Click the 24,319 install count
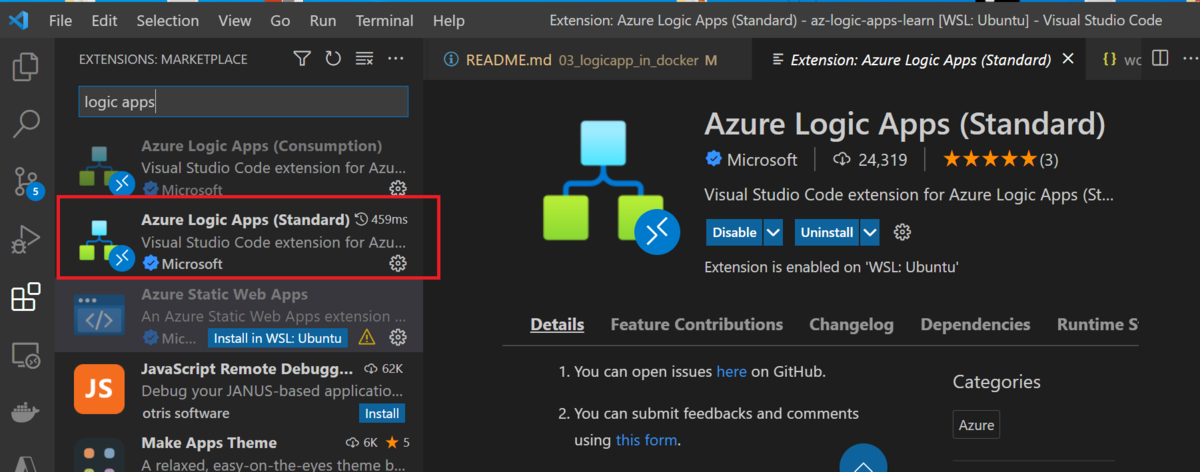This screenshot has height=472, width=1200. [x=869, y=159]
